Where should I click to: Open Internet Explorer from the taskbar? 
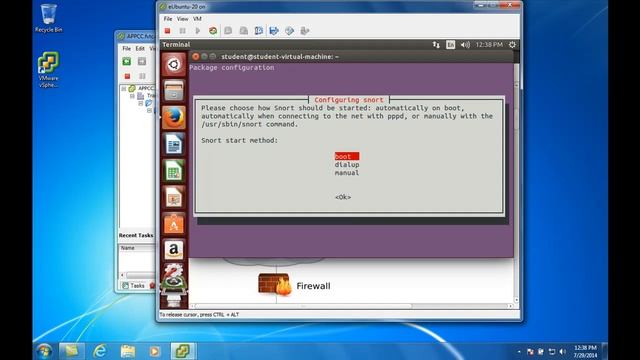pos(99,351)
